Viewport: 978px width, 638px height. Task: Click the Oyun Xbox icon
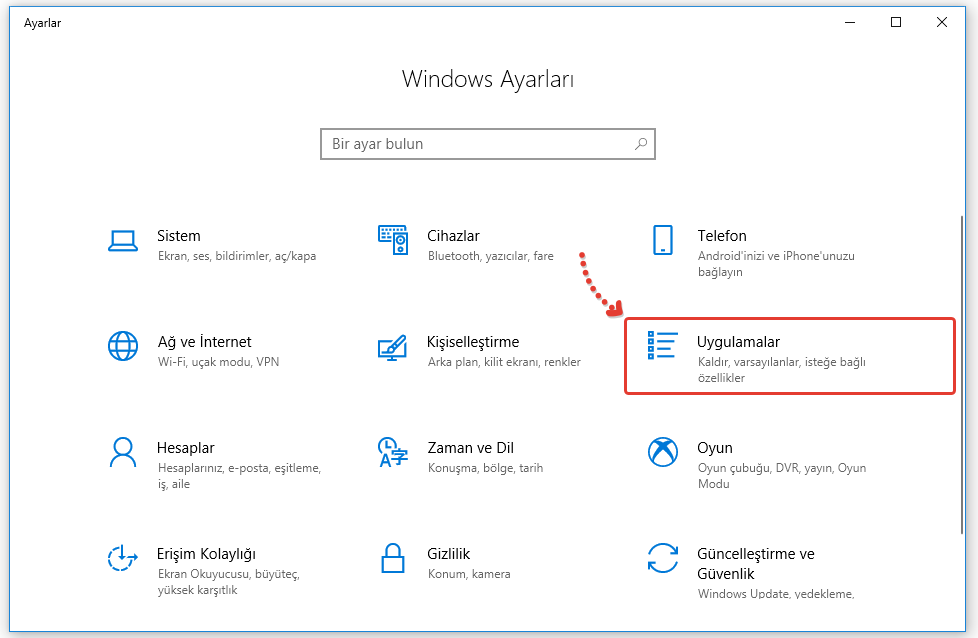click(662, 452)
